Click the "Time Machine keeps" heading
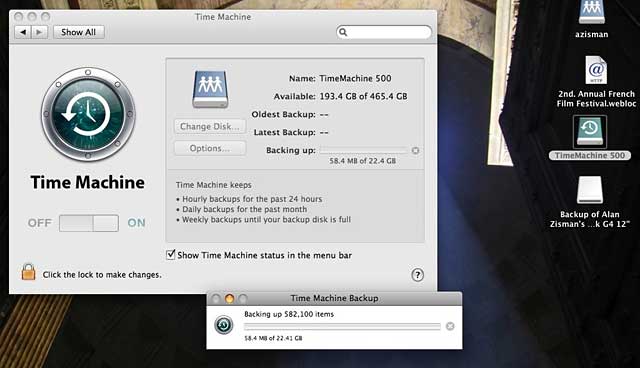640x368 pixels. tap(213, 185)
